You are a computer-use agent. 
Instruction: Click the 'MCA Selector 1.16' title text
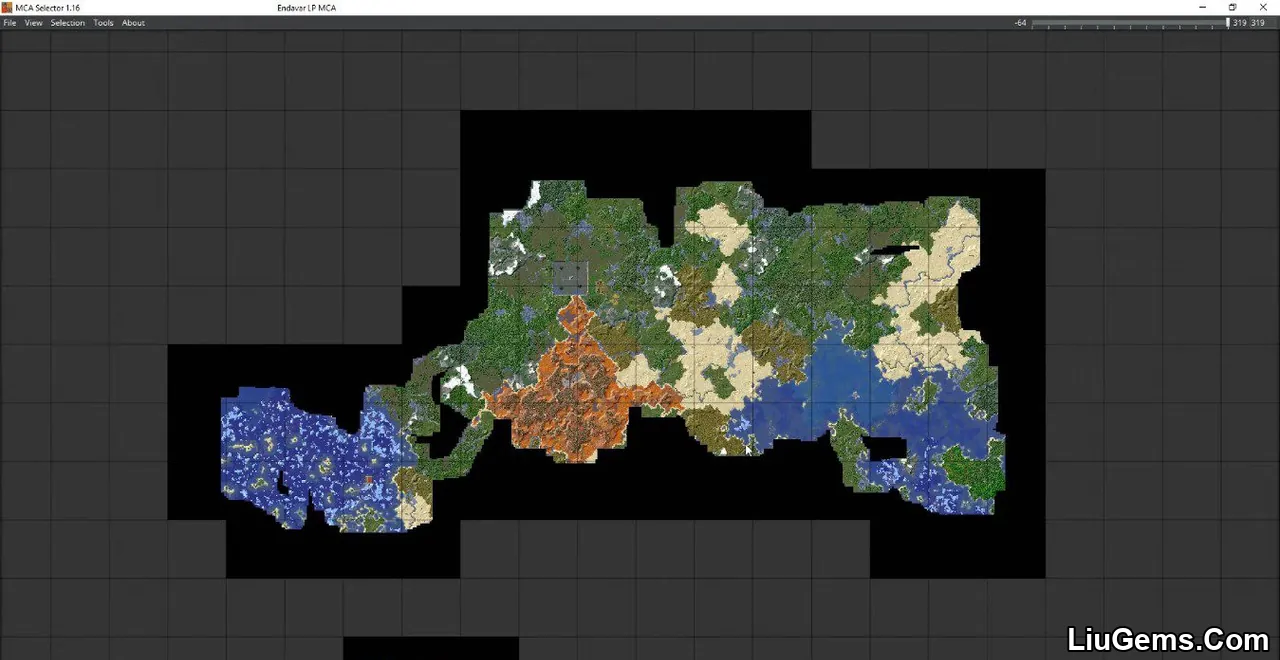click(47, 8)
